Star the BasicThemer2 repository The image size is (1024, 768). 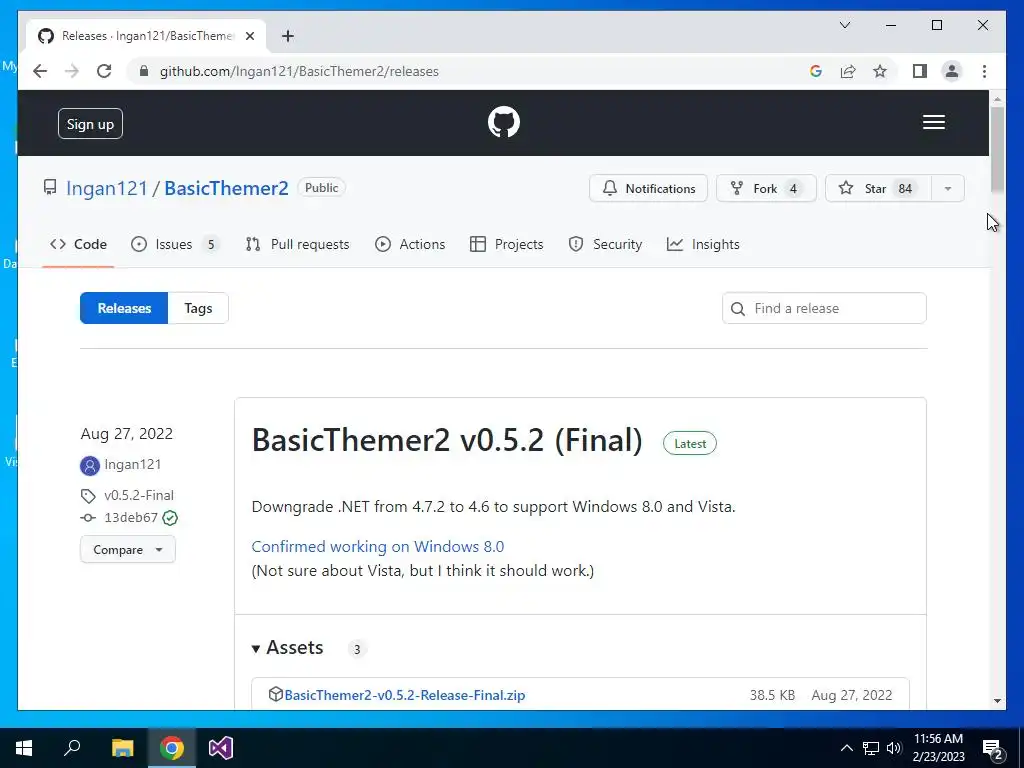point(878,189)
